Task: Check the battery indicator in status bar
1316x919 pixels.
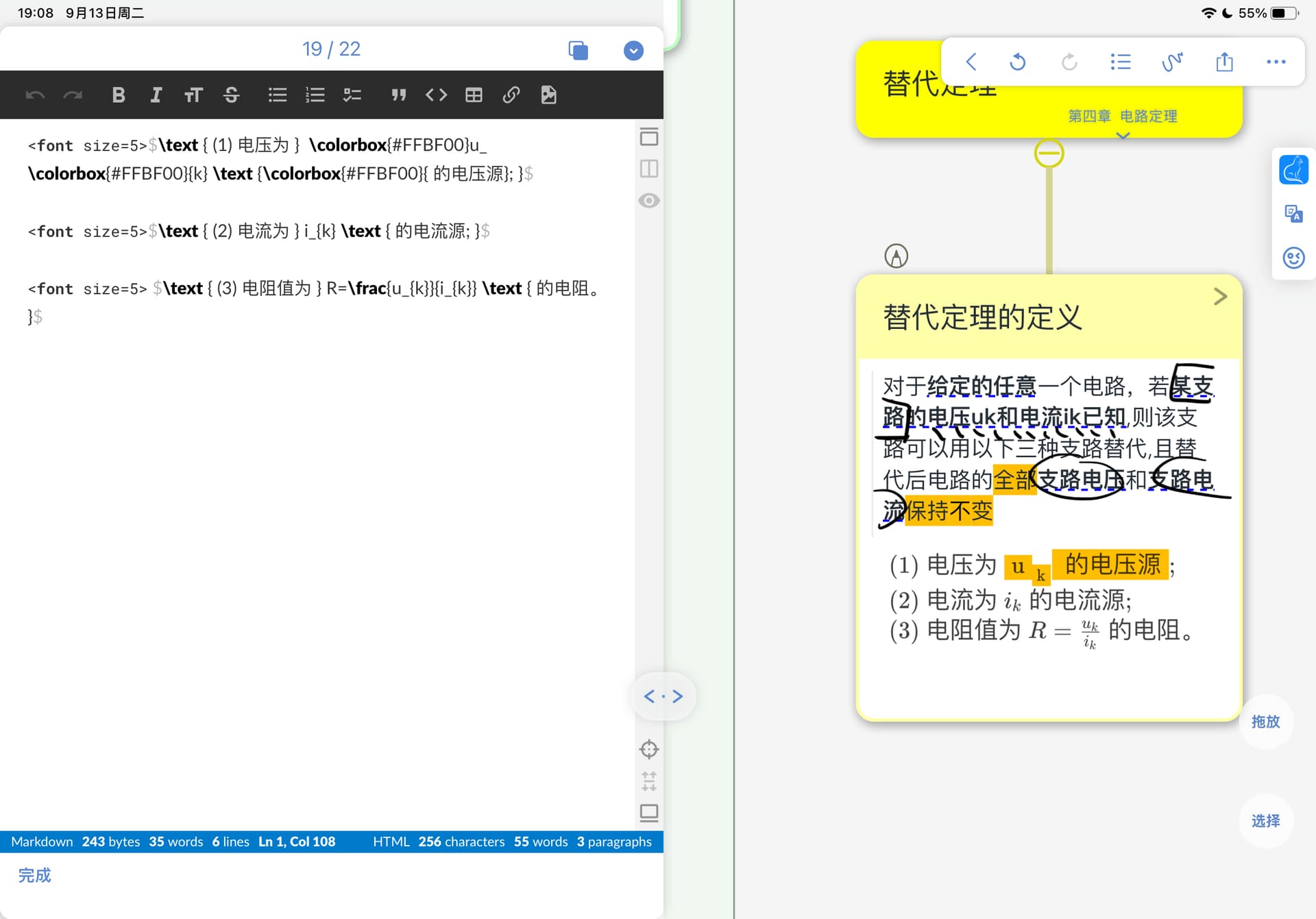Action: click(1284, 13)
